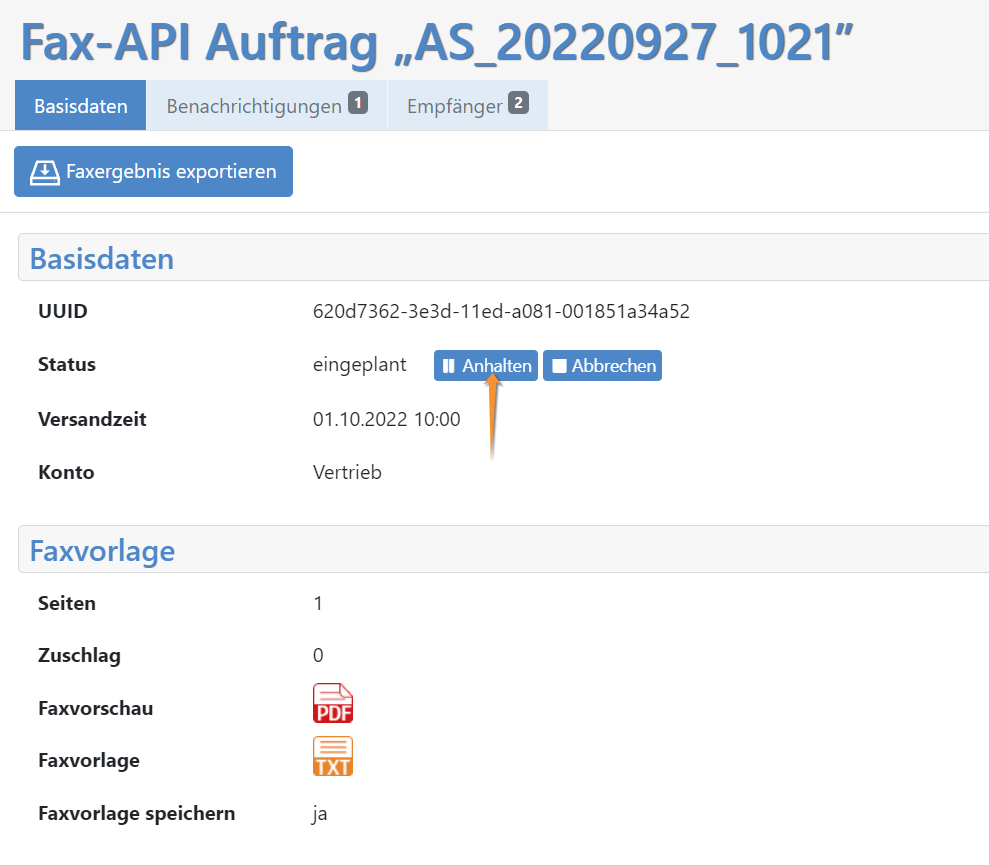Click the status text eingeplant
Image resolution: width=989 pixels, height=865 pixels.
click(x=360, y=365)
